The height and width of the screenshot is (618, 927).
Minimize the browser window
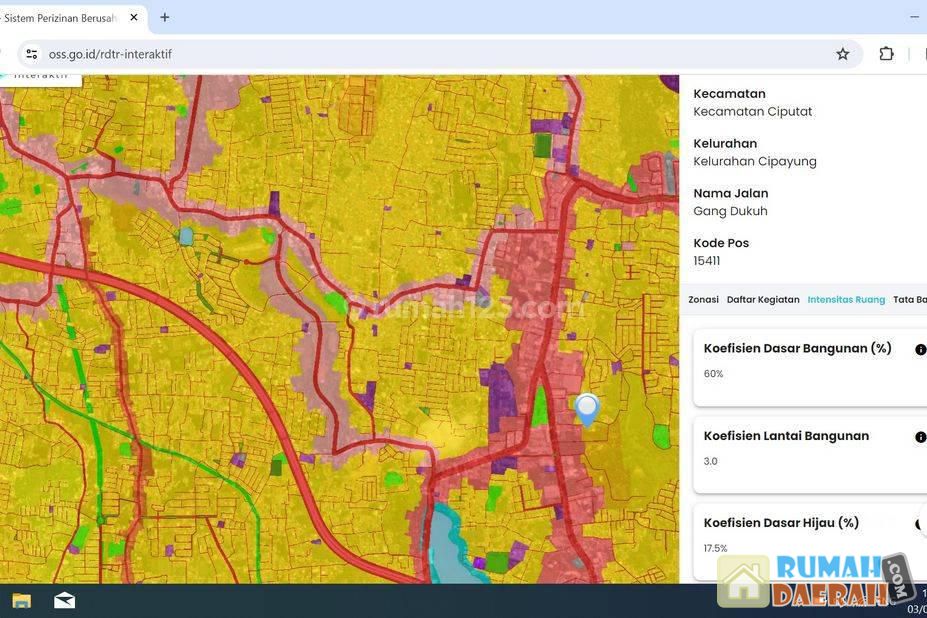tap(914, 17)
